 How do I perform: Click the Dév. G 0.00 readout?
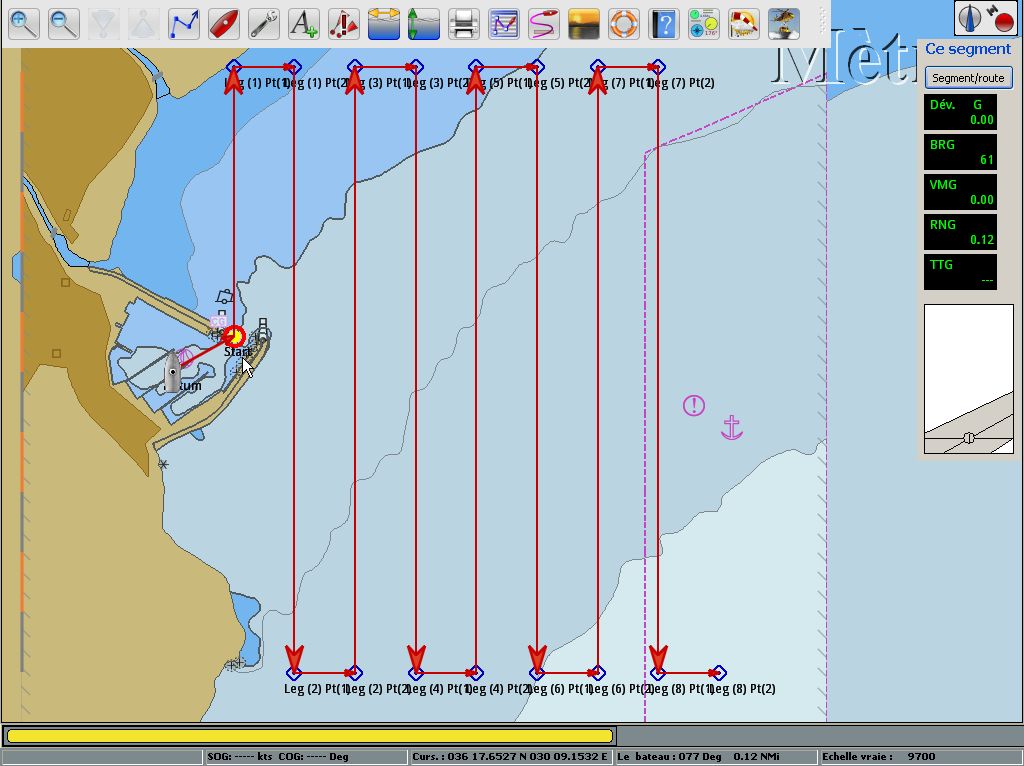pos(960,112)
